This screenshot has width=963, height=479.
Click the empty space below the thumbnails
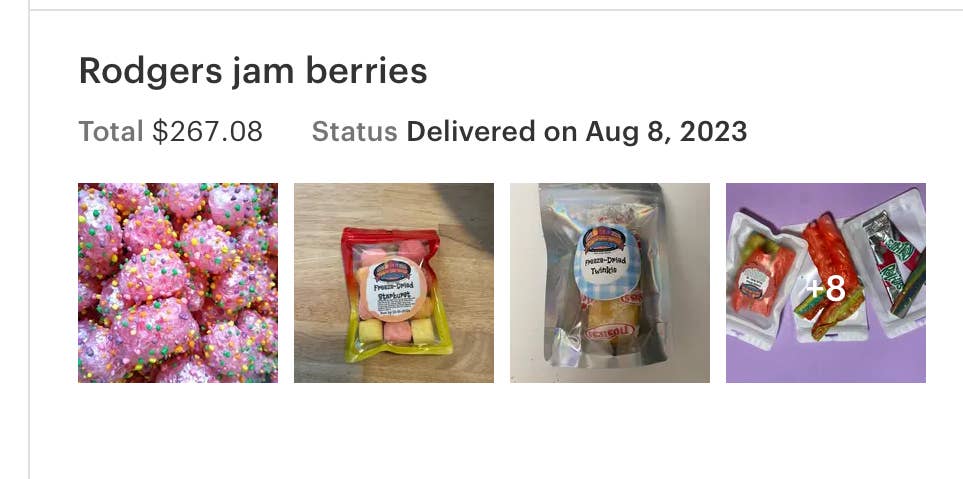496,430
